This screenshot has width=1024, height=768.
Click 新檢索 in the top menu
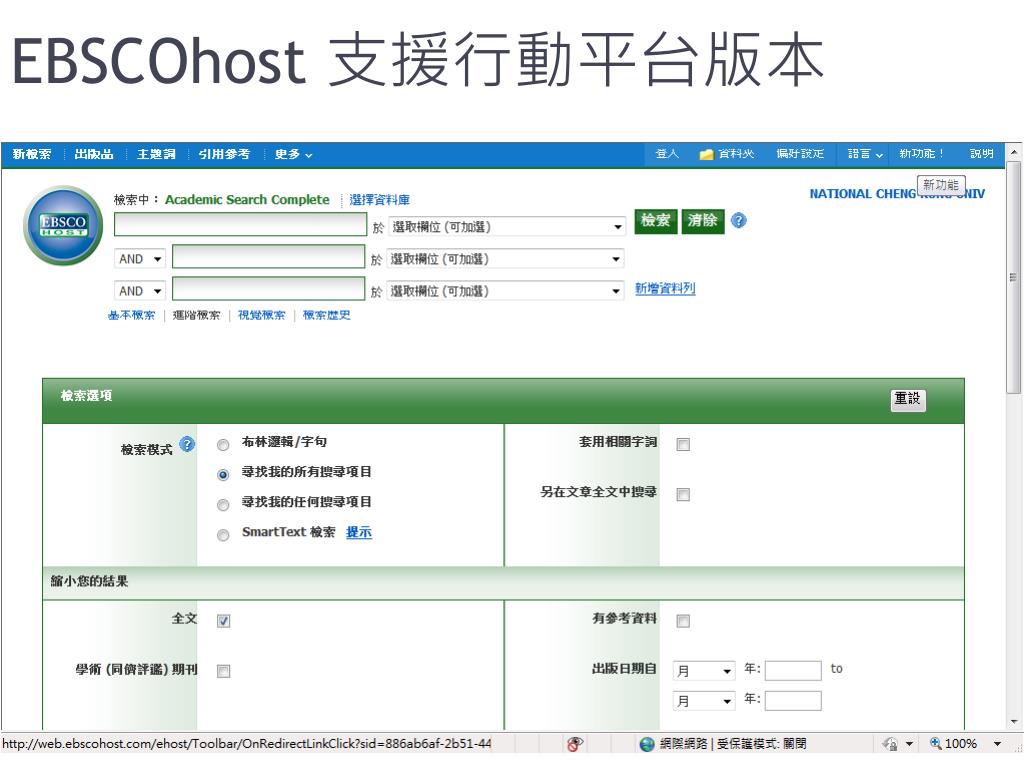[x=32, y=154]
